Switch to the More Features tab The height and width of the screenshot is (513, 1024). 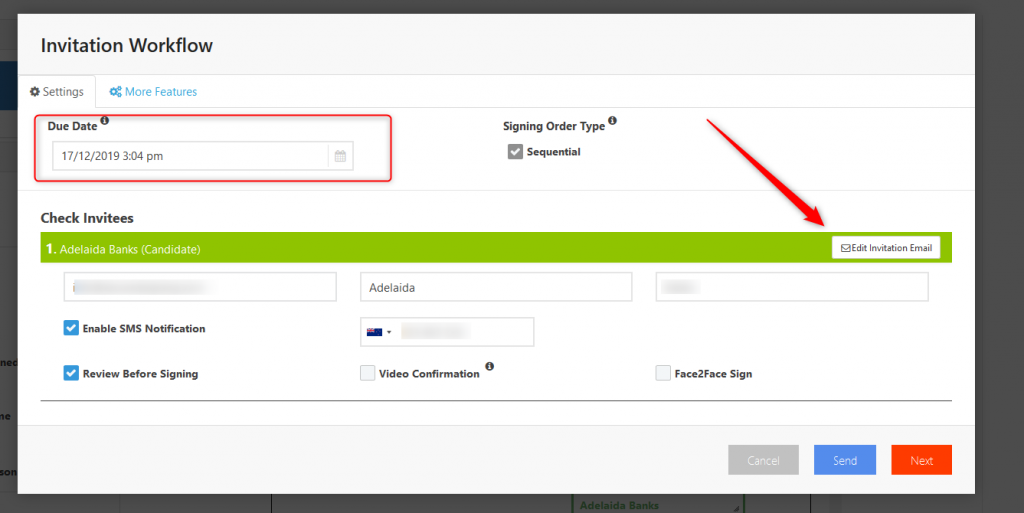[x=154, y=92]
